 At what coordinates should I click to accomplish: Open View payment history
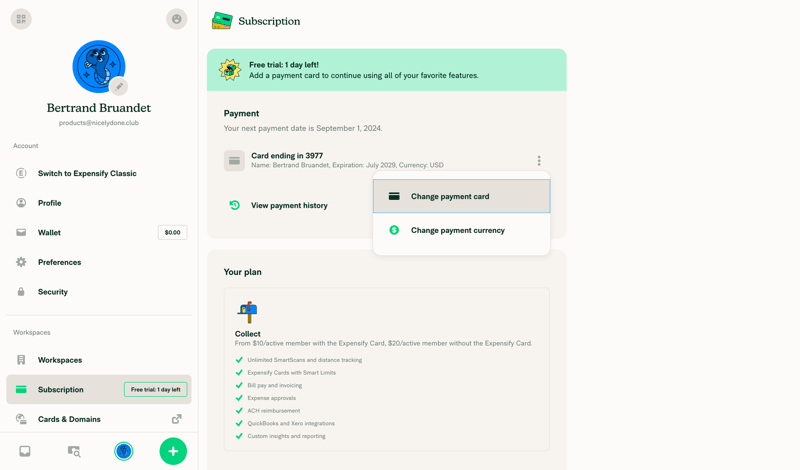pos(289,205)
